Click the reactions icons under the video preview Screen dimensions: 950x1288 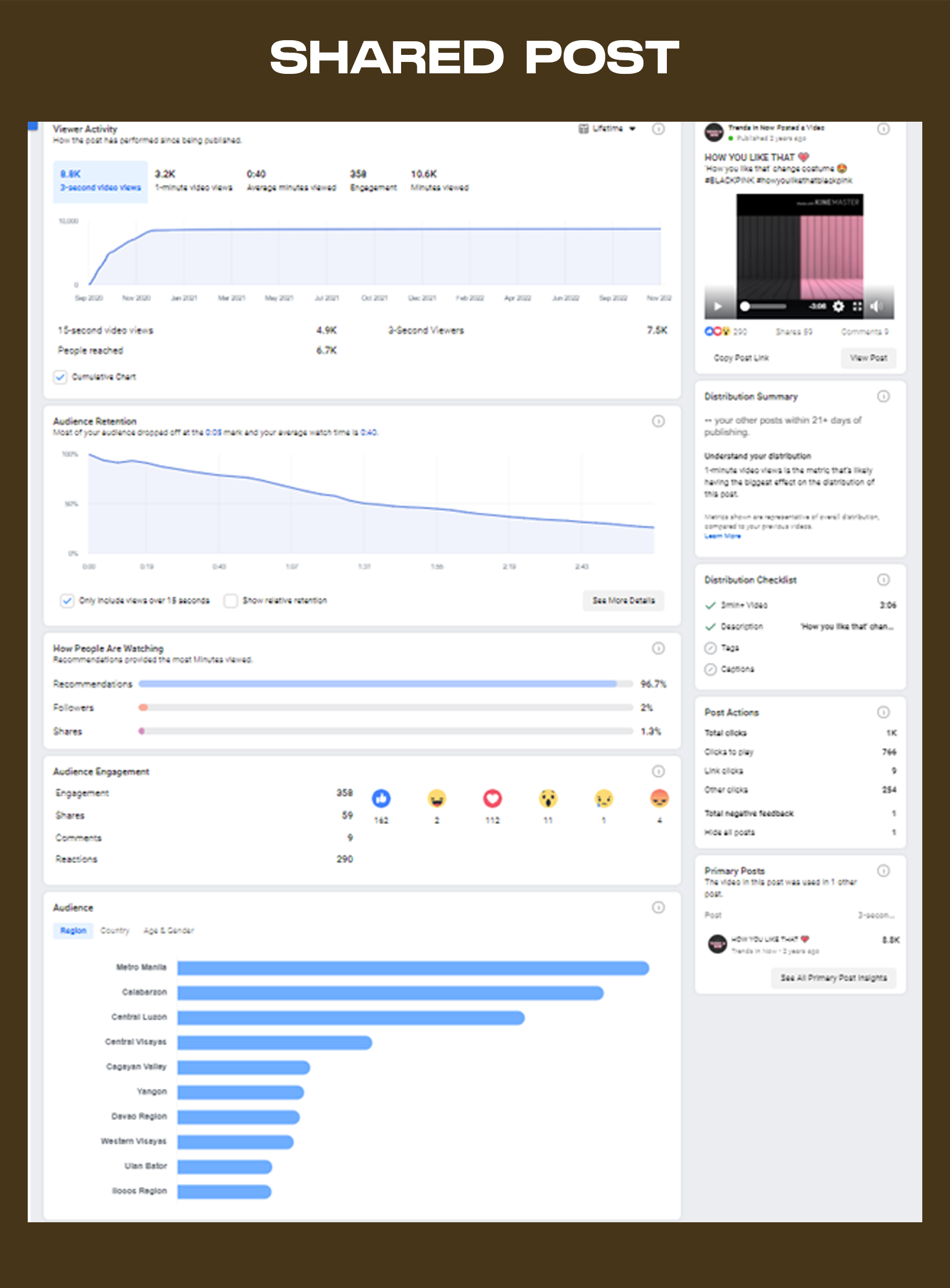pyautogui.click(x=718, y=331)
